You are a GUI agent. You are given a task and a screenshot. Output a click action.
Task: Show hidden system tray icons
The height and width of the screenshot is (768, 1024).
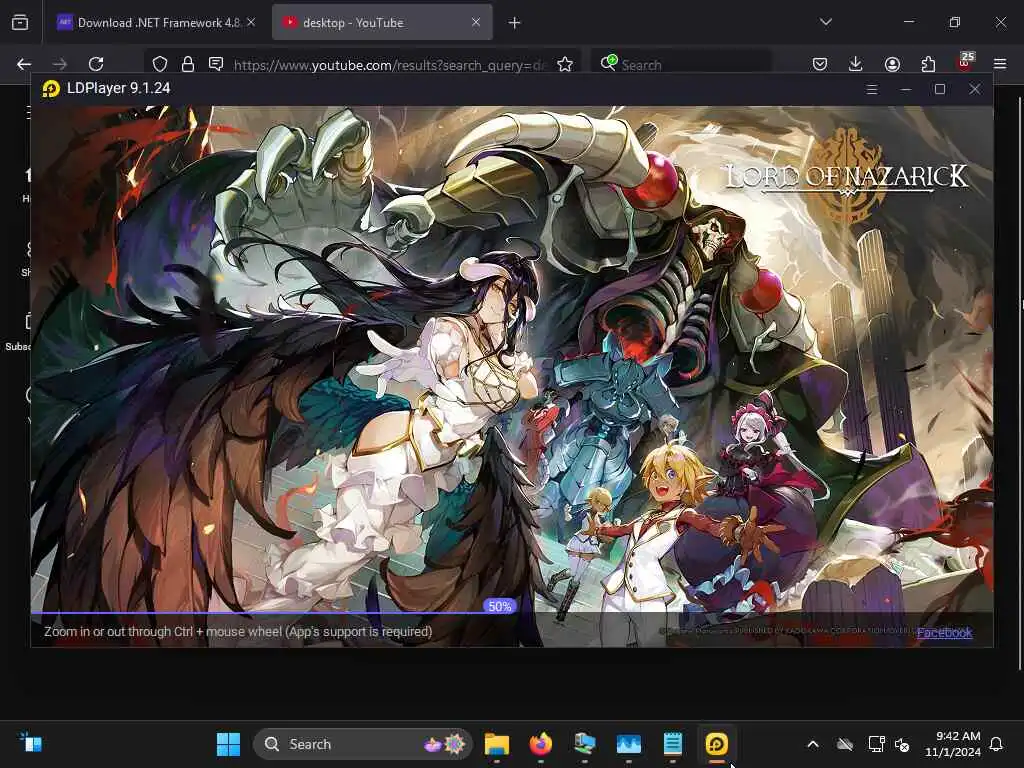(812, 744)
